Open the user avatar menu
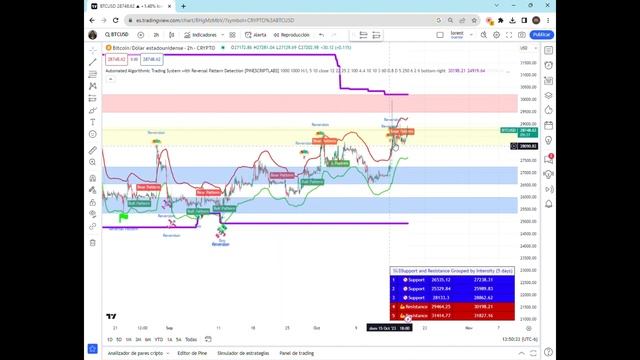This screenshot has height=360, width=640. pyautogui.click(x=93, y=35)
